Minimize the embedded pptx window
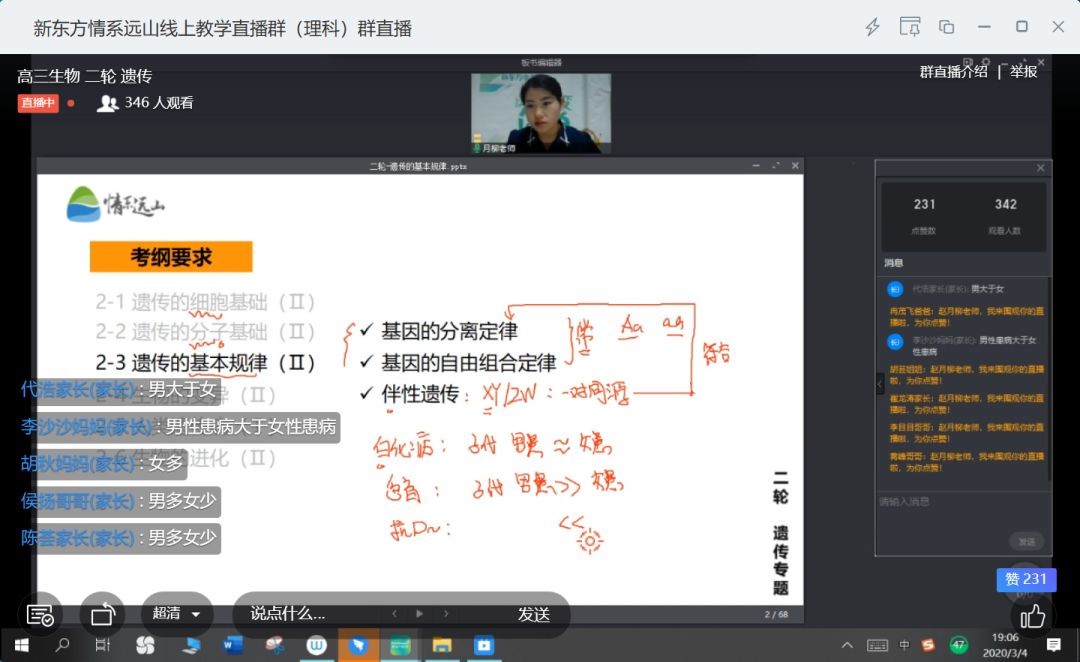The image size is (1080, 662). tap(756, 166)
